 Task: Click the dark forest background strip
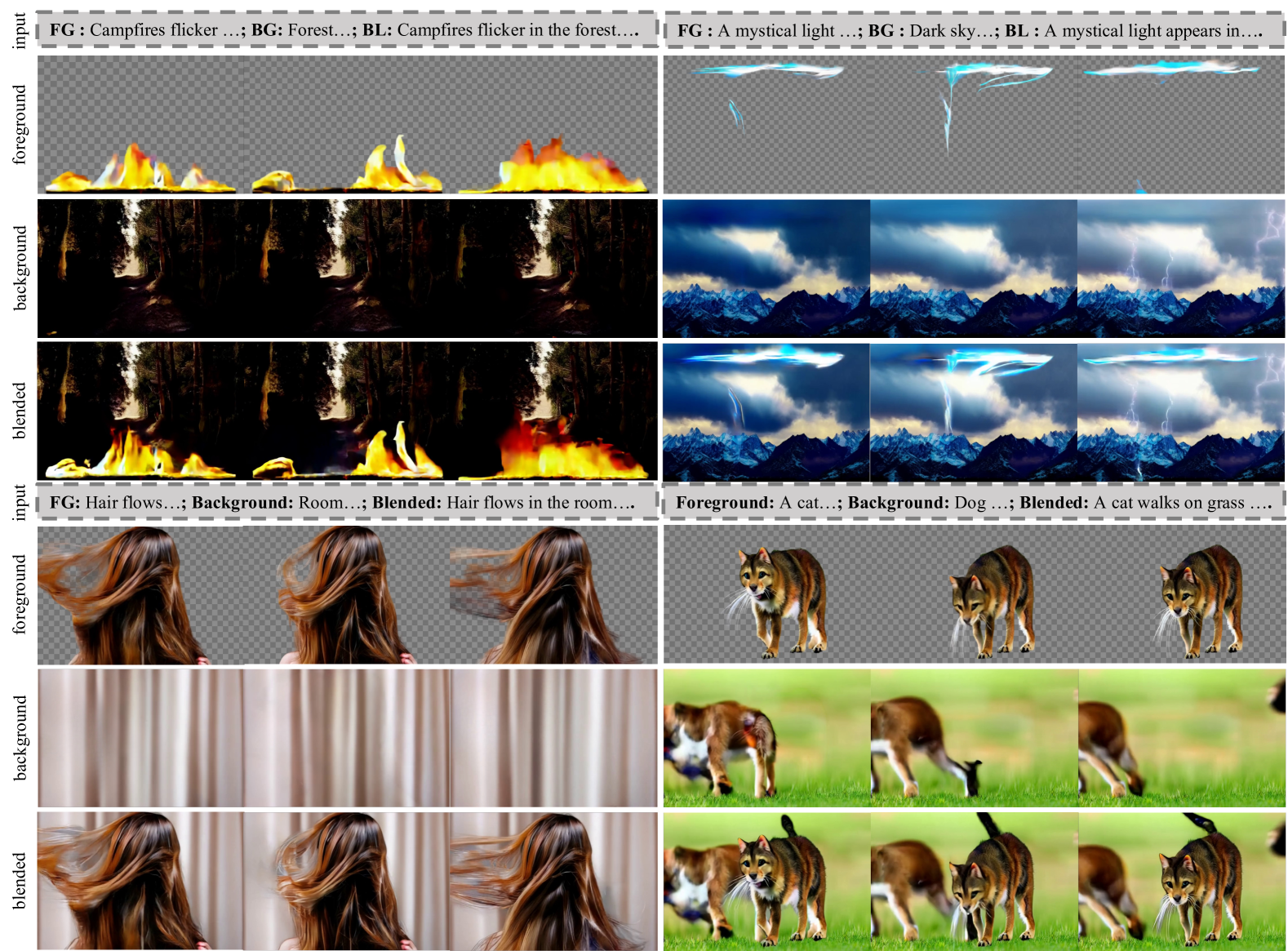pyautogui.click(x=347, y=269)
